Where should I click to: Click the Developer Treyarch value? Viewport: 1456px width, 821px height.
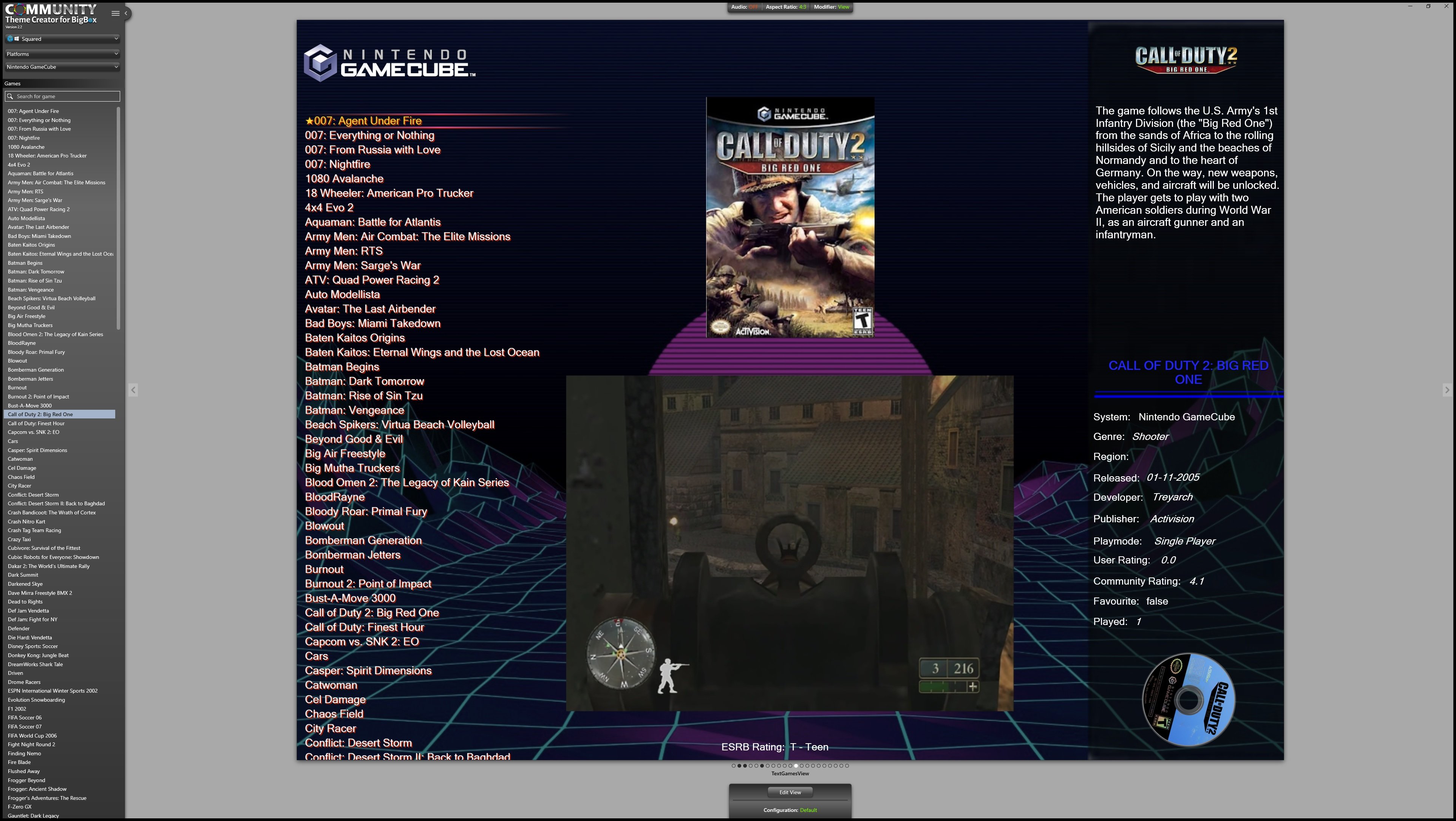(x=1172, y=497)
